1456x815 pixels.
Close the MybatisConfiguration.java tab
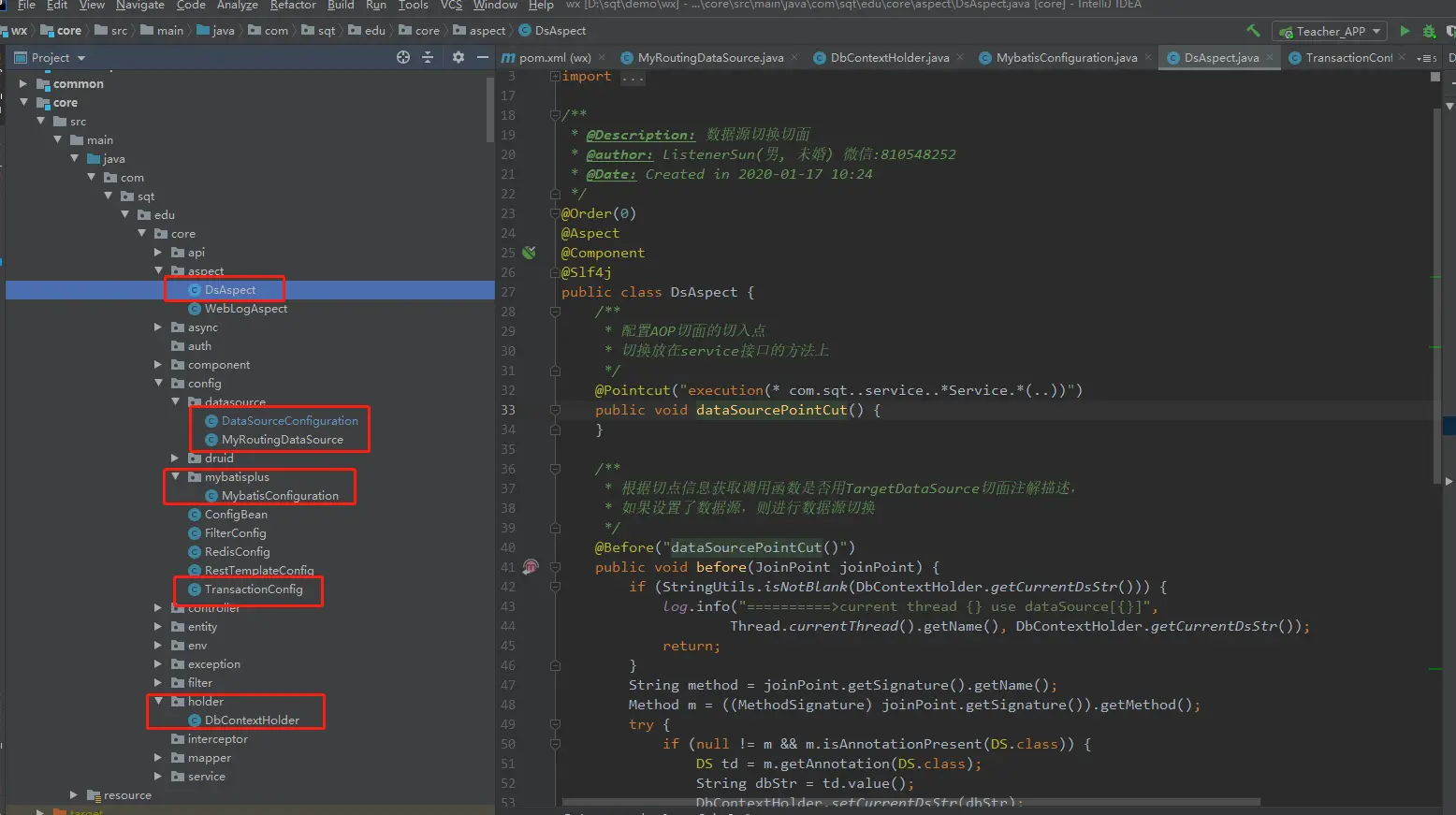coord(1147,57)
